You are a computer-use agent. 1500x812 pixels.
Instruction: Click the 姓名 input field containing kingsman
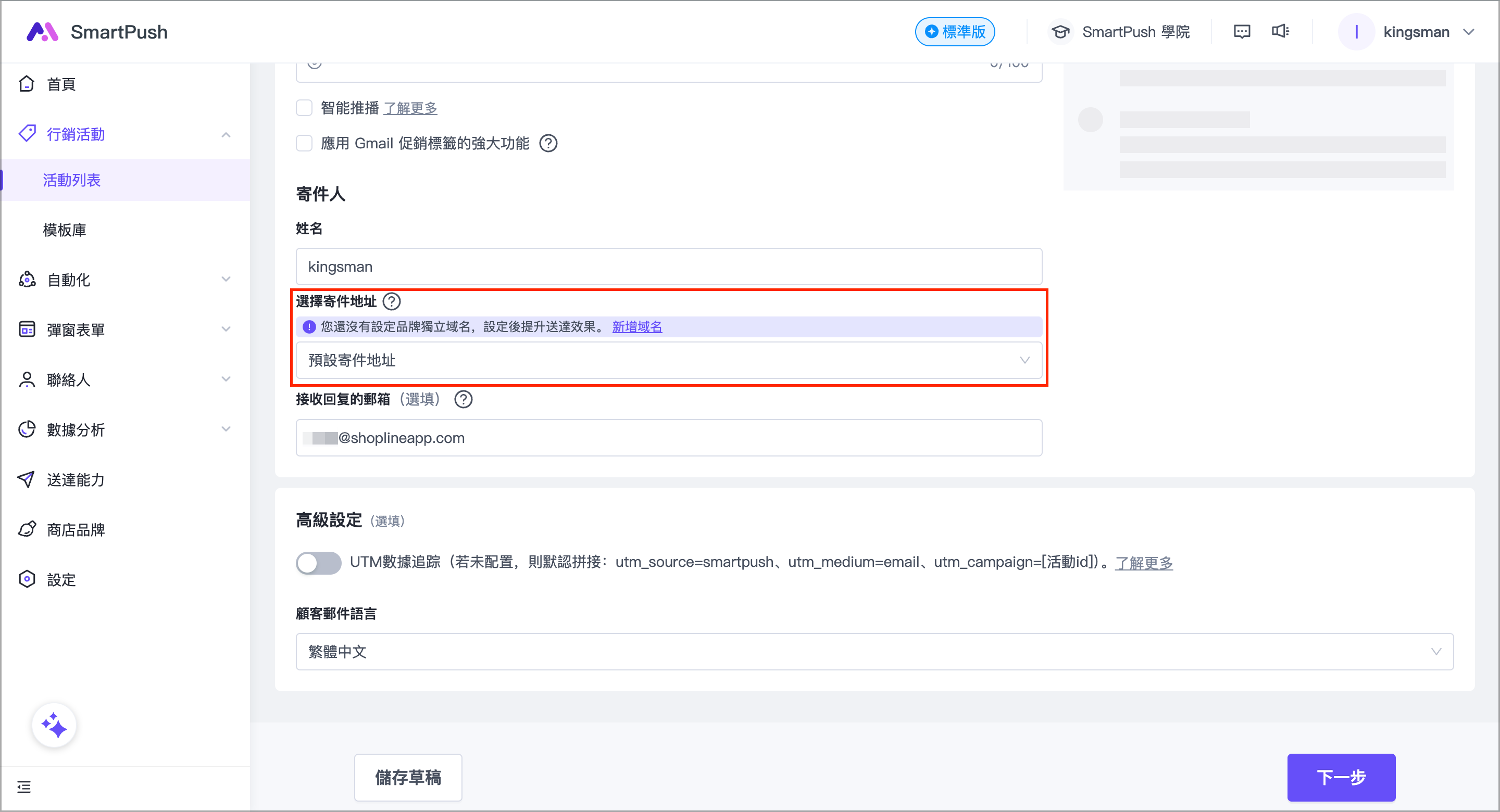(668, 267)
